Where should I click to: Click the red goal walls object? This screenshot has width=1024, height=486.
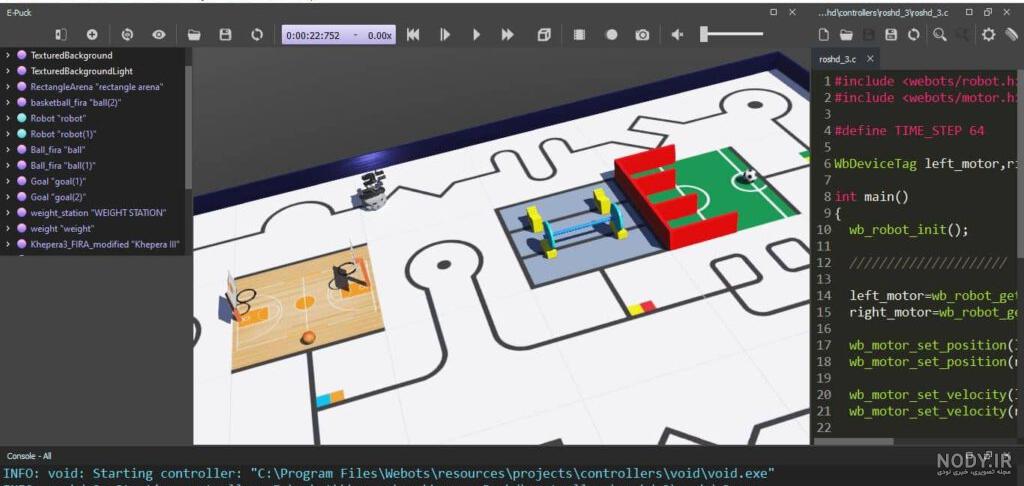coord(675,196)
